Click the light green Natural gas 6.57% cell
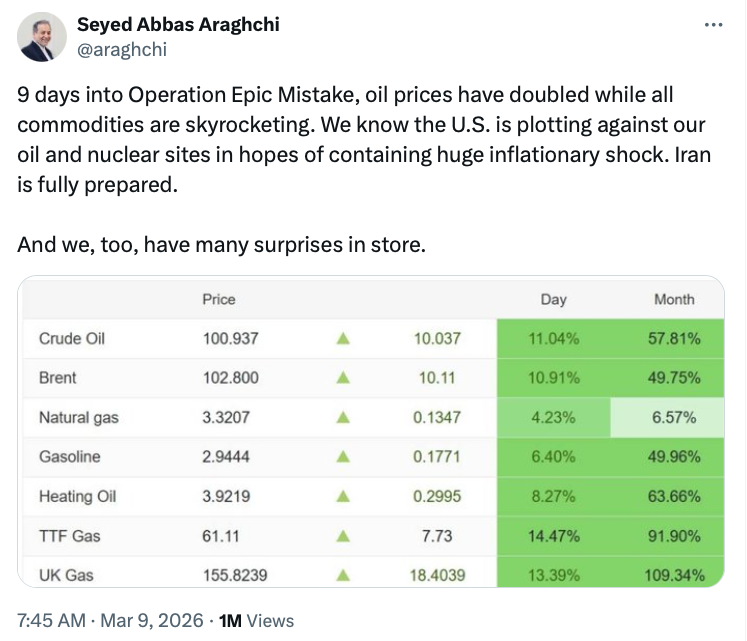This screenshot has height=641, width=747. 674,418
